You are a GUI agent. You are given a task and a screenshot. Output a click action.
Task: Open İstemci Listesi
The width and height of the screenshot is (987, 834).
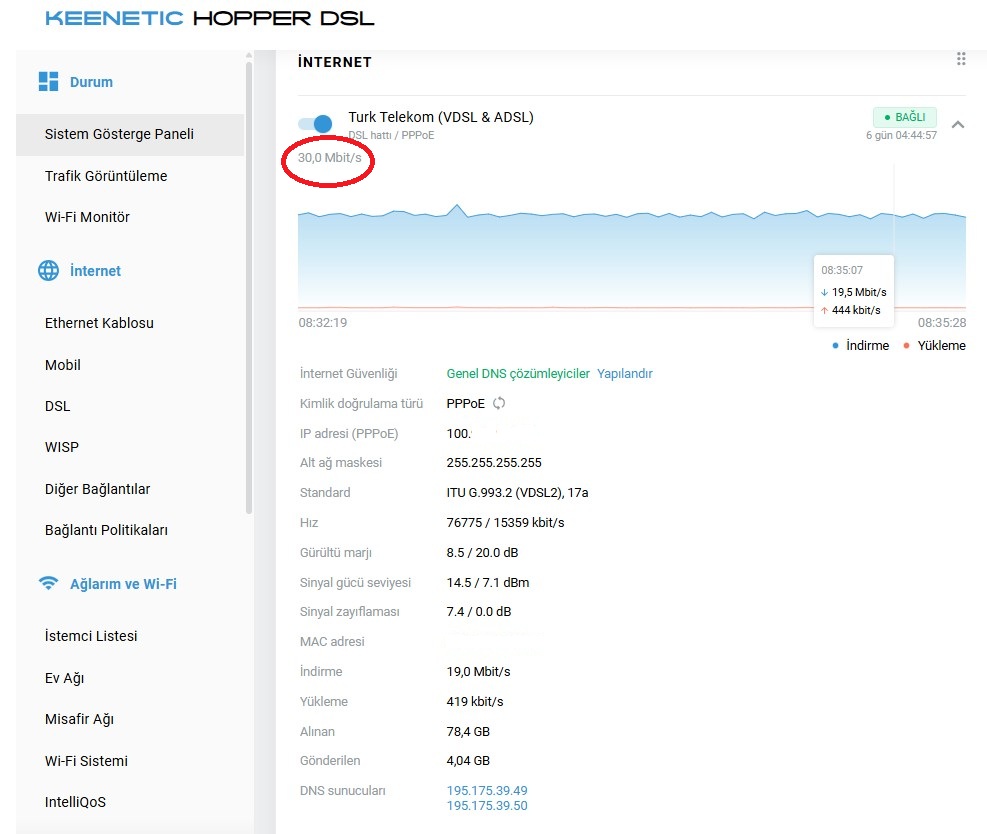tap(91, 636)
